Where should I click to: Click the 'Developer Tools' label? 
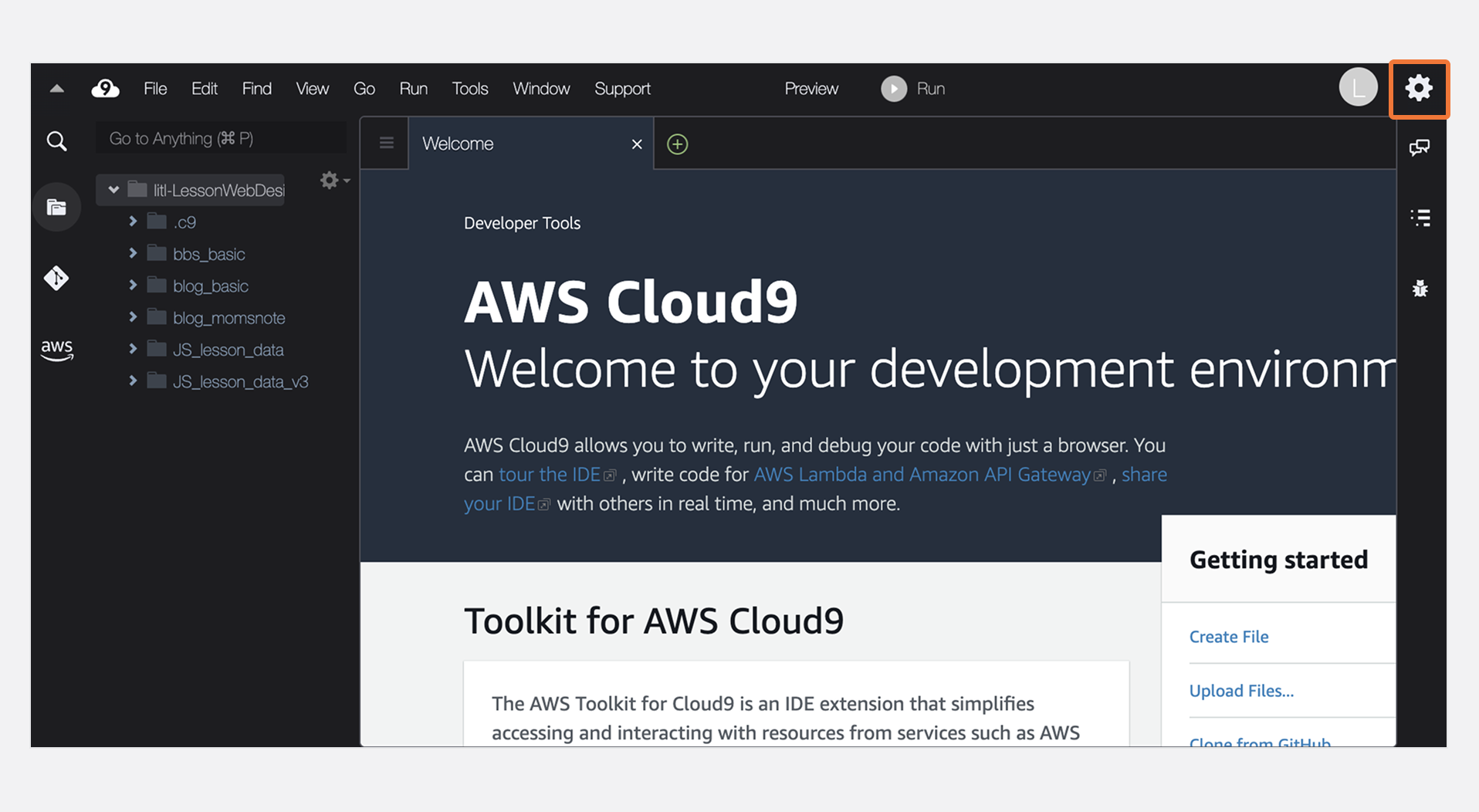522,223
